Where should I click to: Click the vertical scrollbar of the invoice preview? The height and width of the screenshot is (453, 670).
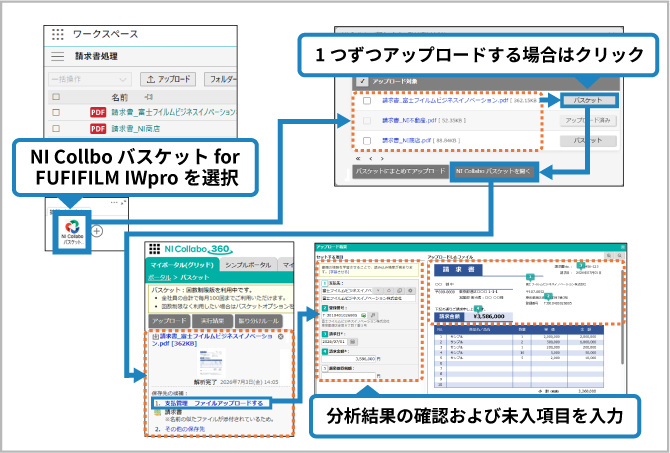point(623,316)
